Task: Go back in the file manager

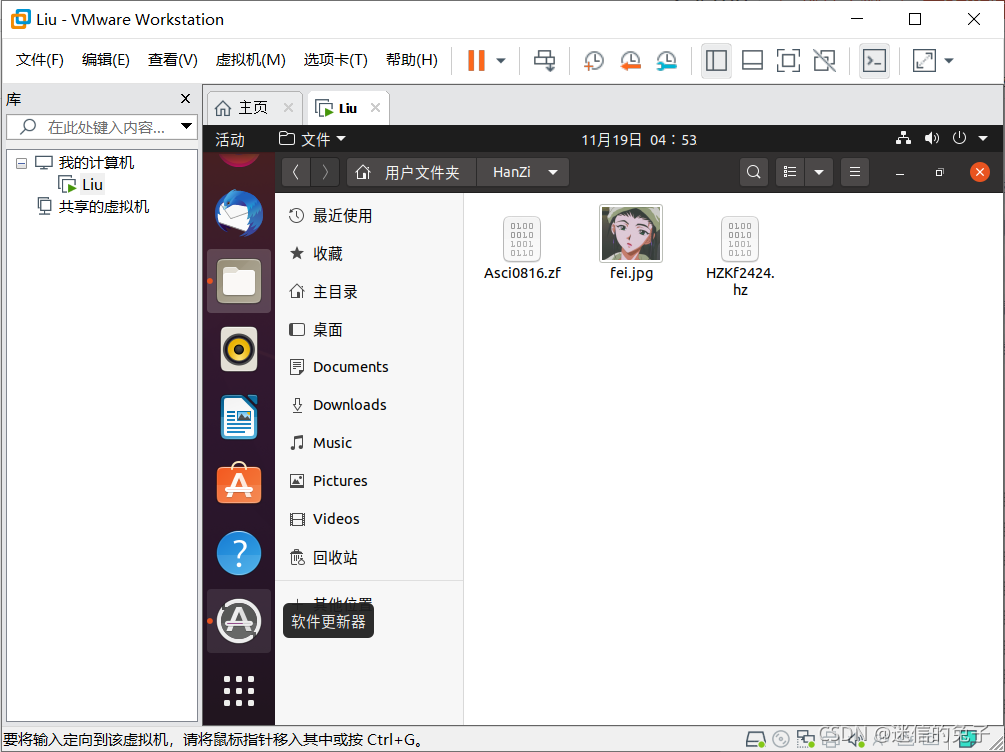Action: pos(296,172)
